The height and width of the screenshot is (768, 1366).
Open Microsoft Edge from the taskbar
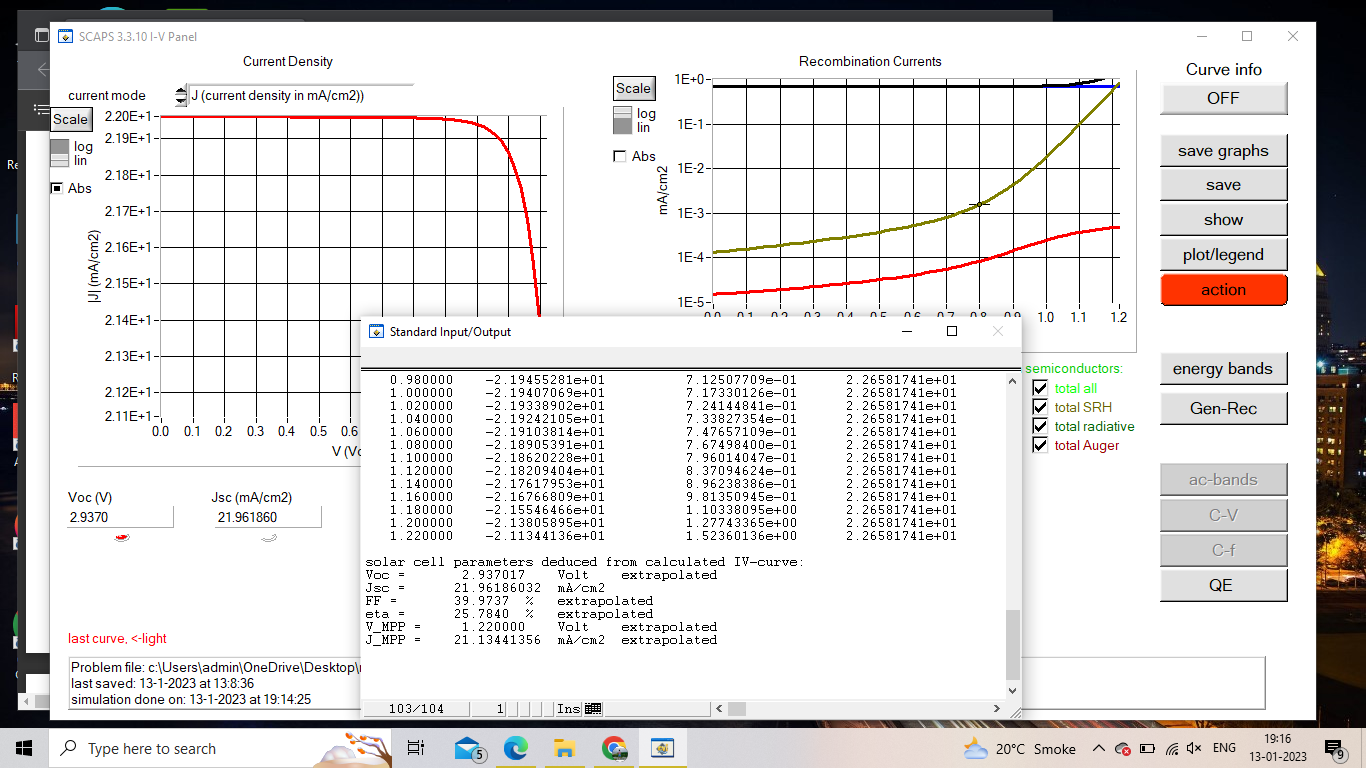[515, 748]
